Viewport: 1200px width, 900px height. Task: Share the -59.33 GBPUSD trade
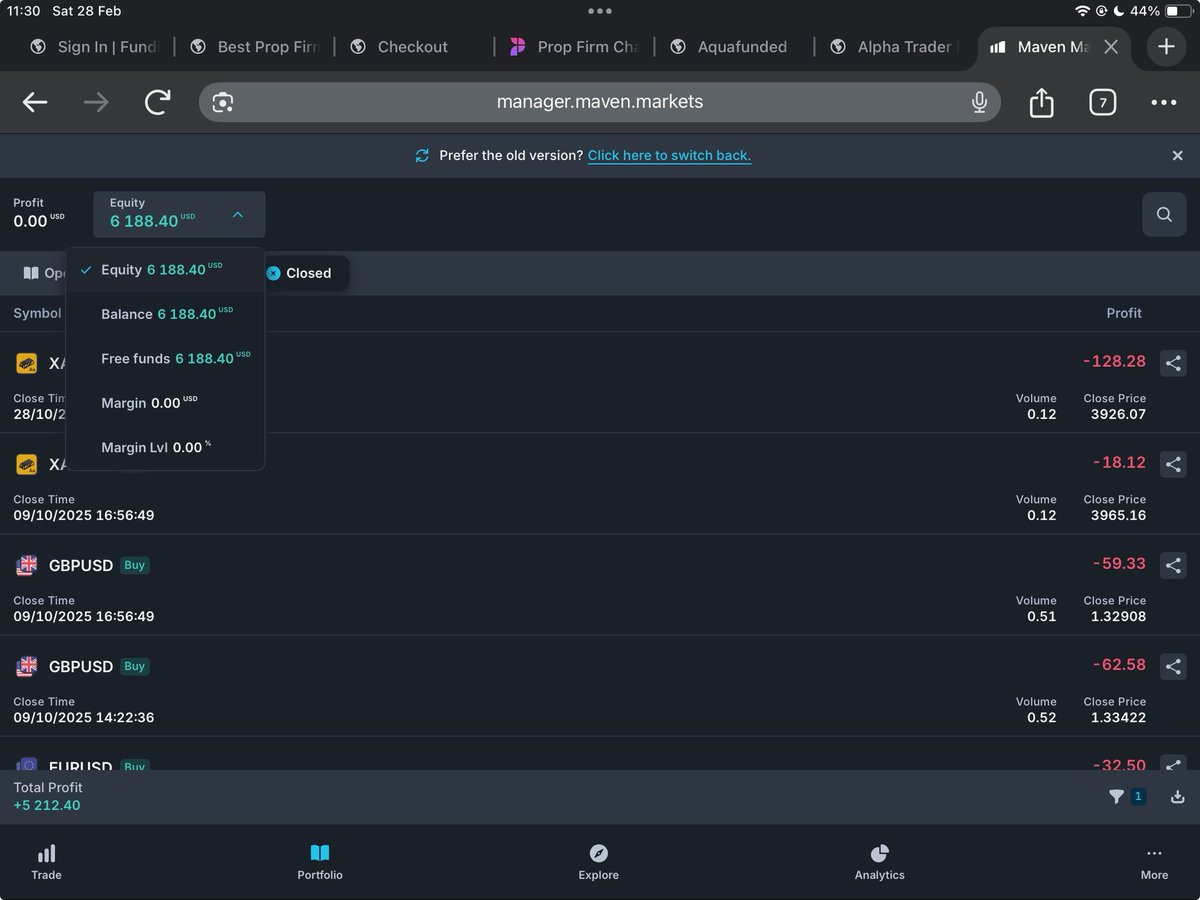pyautogui.click(x=1173, y=565)
